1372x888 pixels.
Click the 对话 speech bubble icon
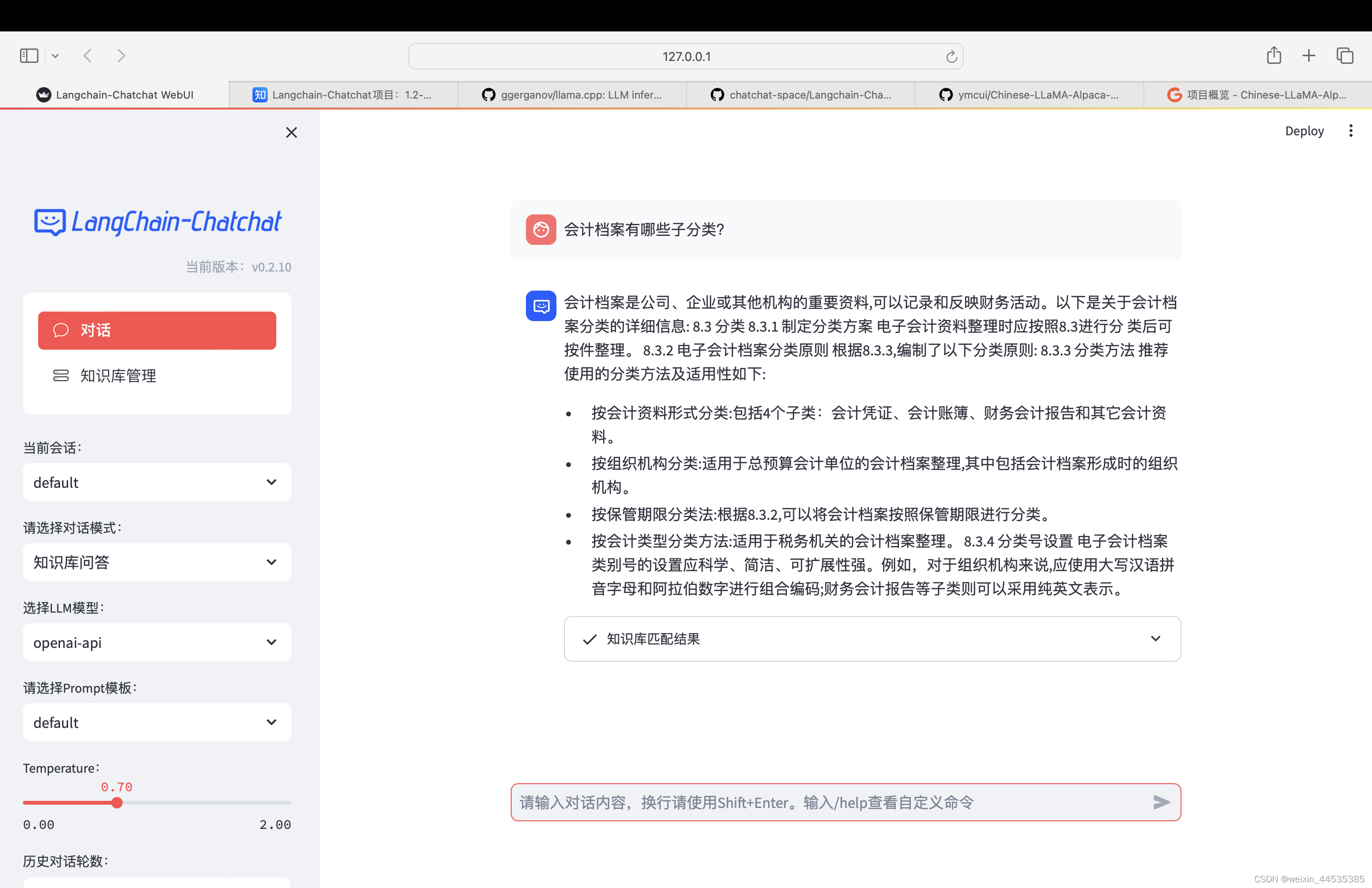[x=61, y=331]
